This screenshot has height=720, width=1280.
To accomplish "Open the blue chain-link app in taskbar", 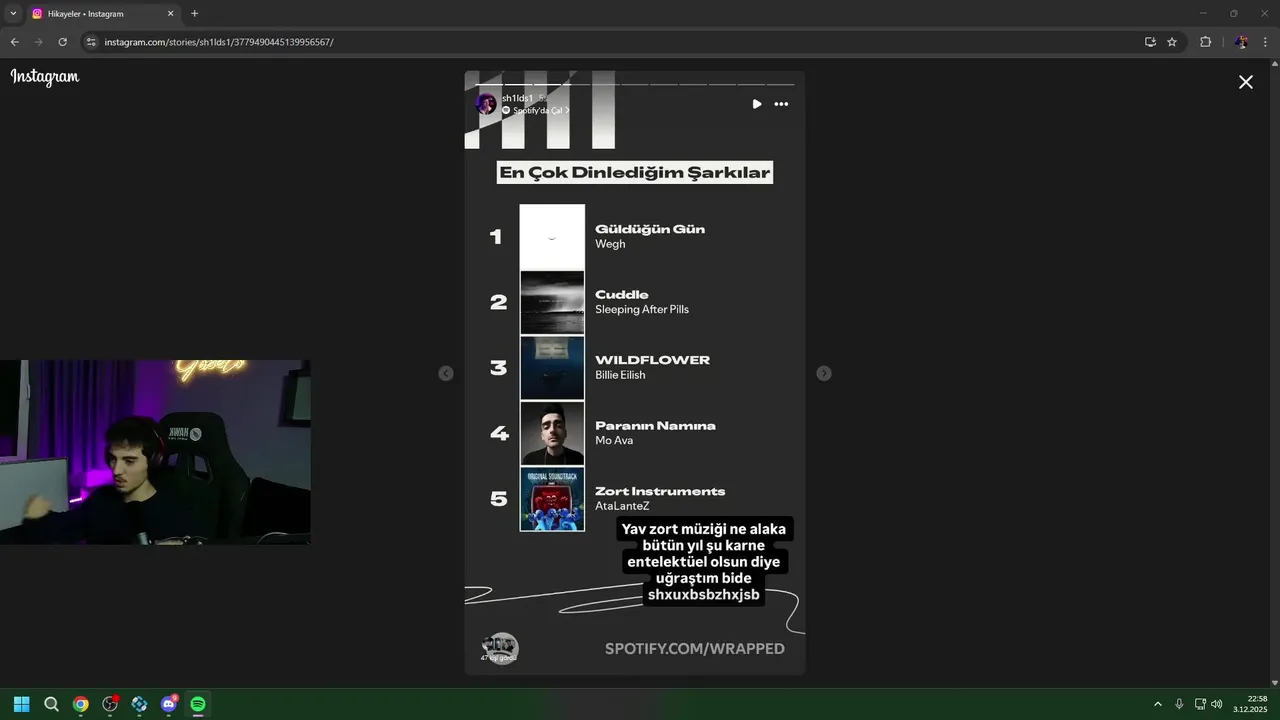I will tap(139, 704).
